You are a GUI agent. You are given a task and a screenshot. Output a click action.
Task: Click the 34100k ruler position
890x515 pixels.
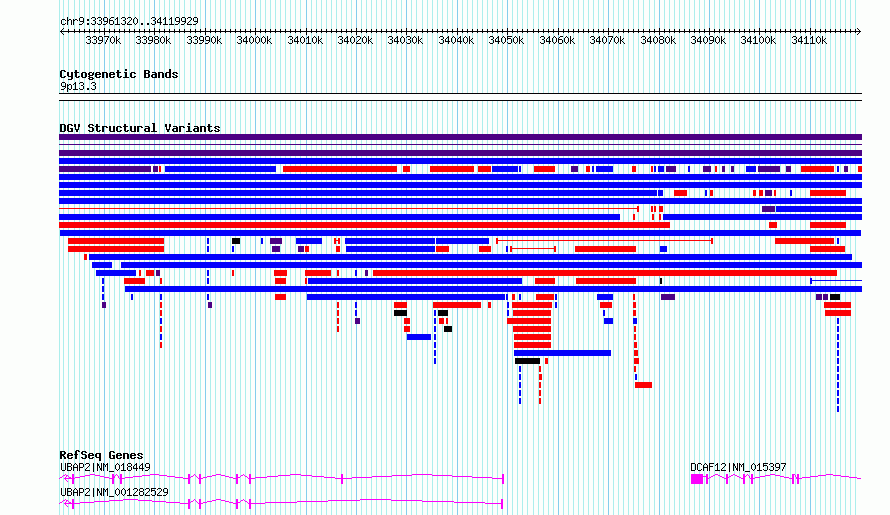(758, 40)
